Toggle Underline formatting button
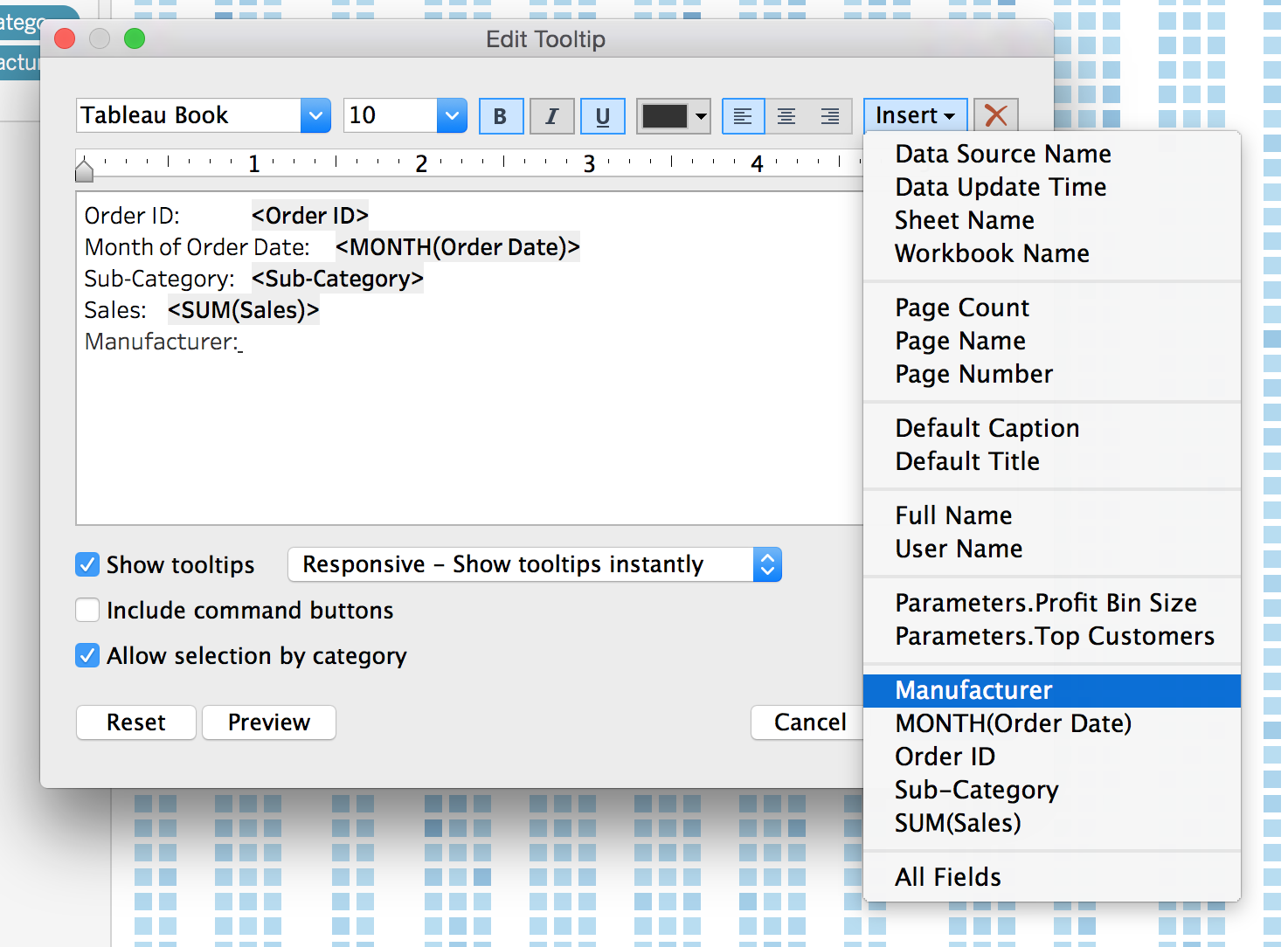This screenshot has height=947, width=1288. 603,116
